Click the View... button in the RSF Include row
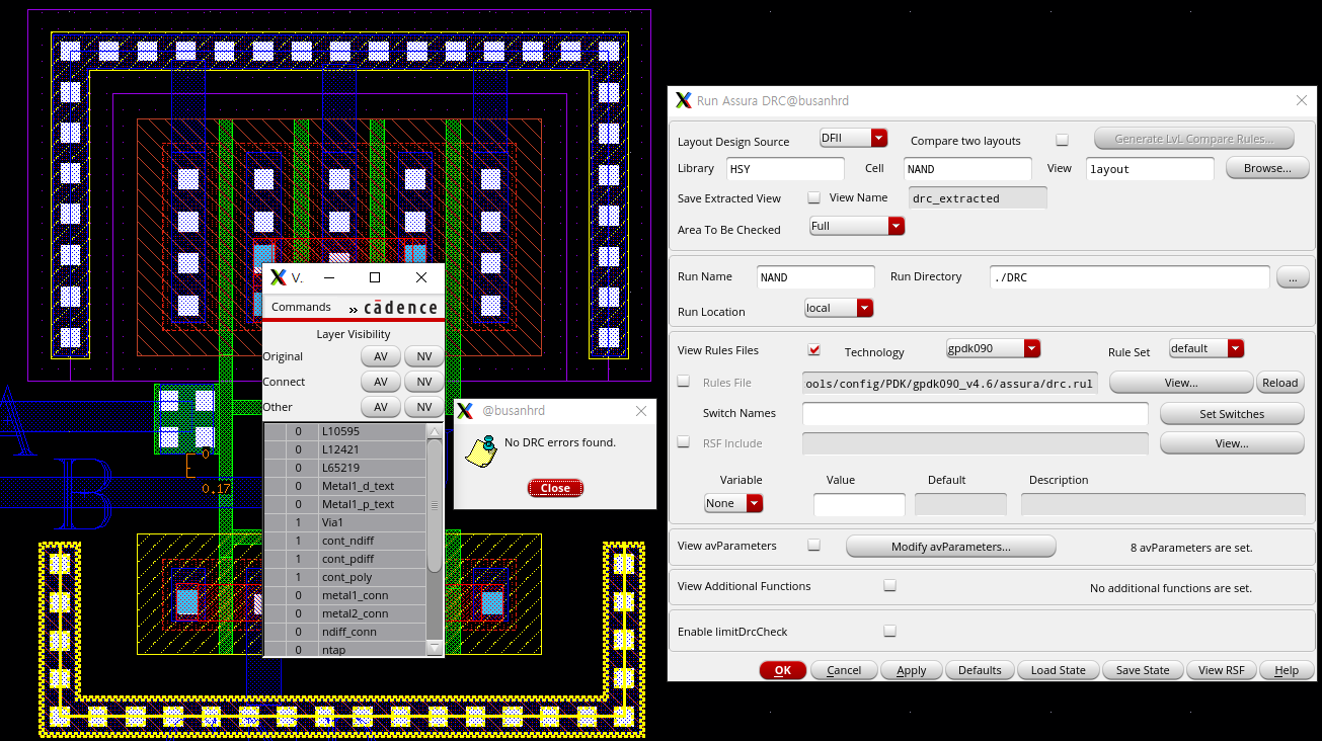This screenshot has height=741, width=1322. [x=1232, y=443]
